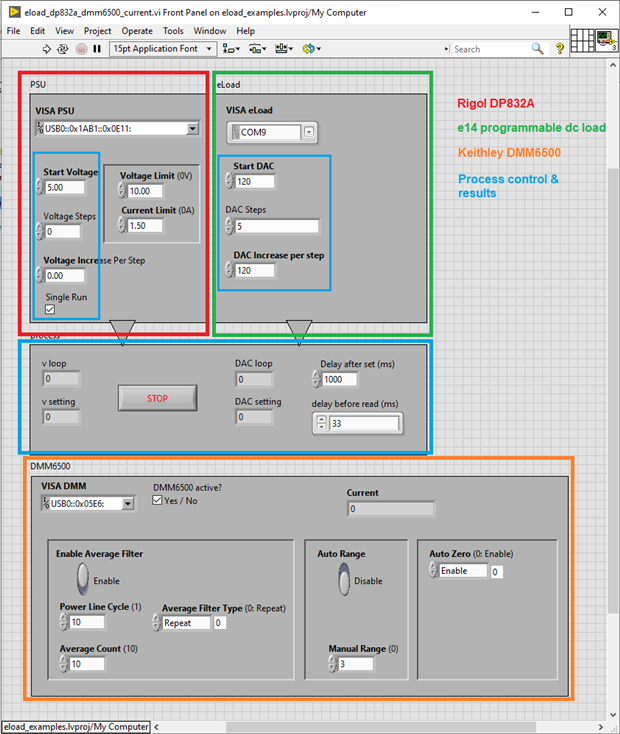Click the Manual Range stepper arrows
The width and height of the screenshot is (620, 734).
332,664
